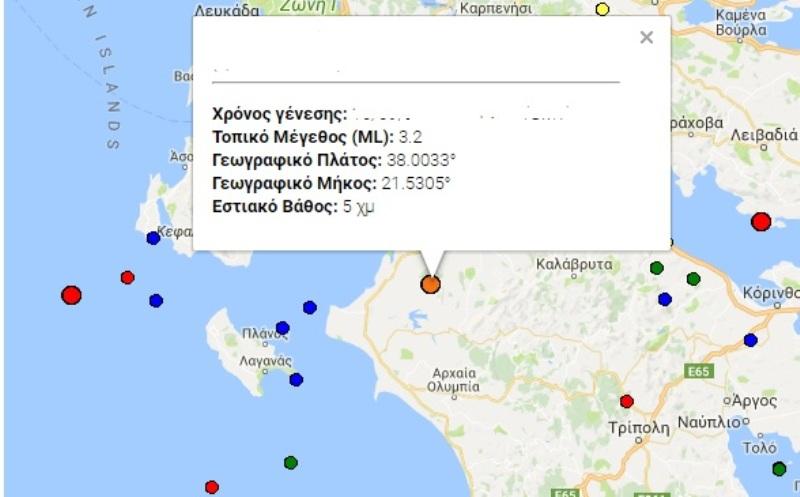The height and width of the screenshot is (497, 800).
Task: Click the Τοπικό Μέγεθος (ML) value in popup
Action: (411, 137)
